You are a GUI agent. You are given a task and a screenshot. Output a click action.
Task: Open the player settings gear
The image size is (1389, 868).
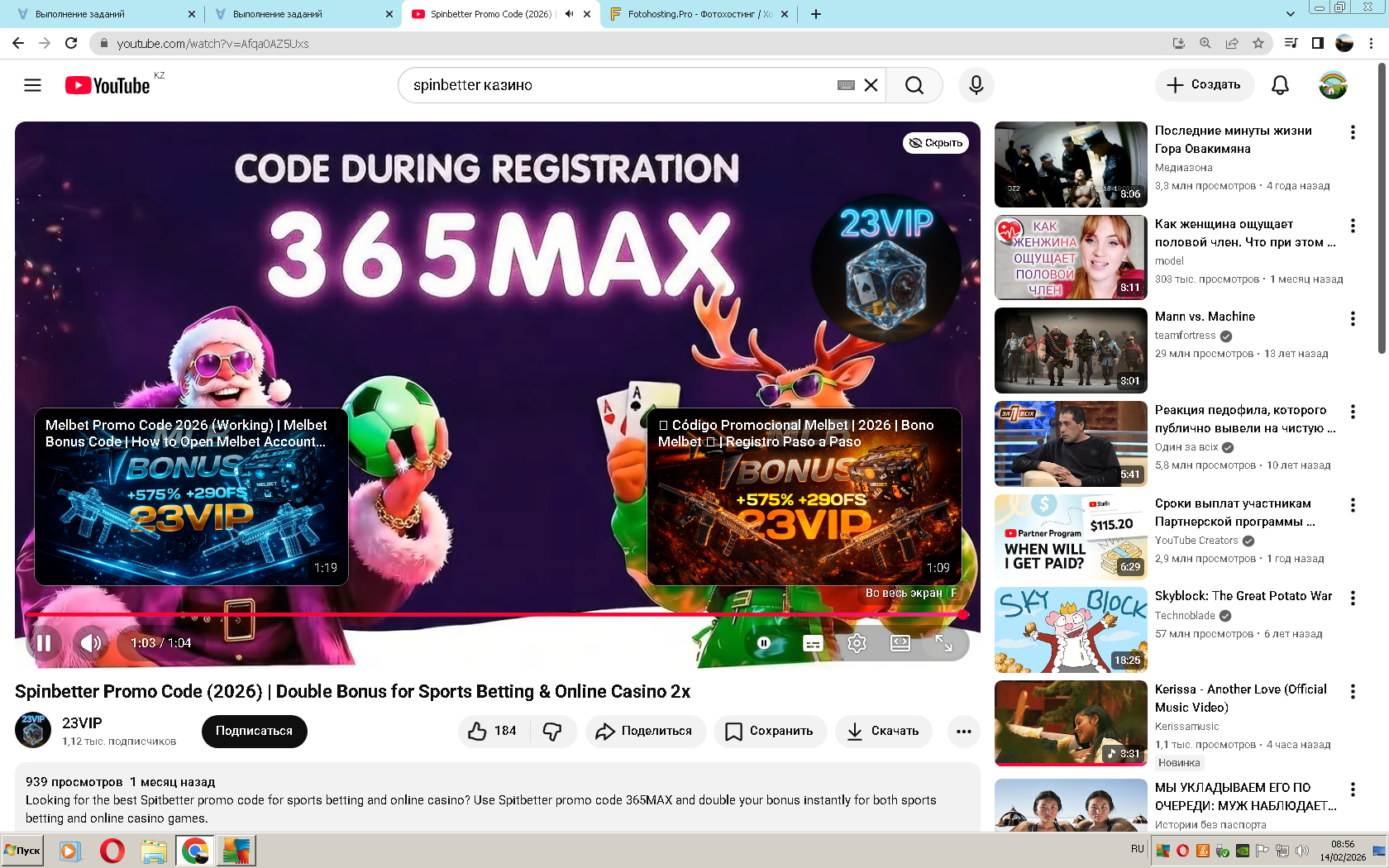tap(857, 643)
